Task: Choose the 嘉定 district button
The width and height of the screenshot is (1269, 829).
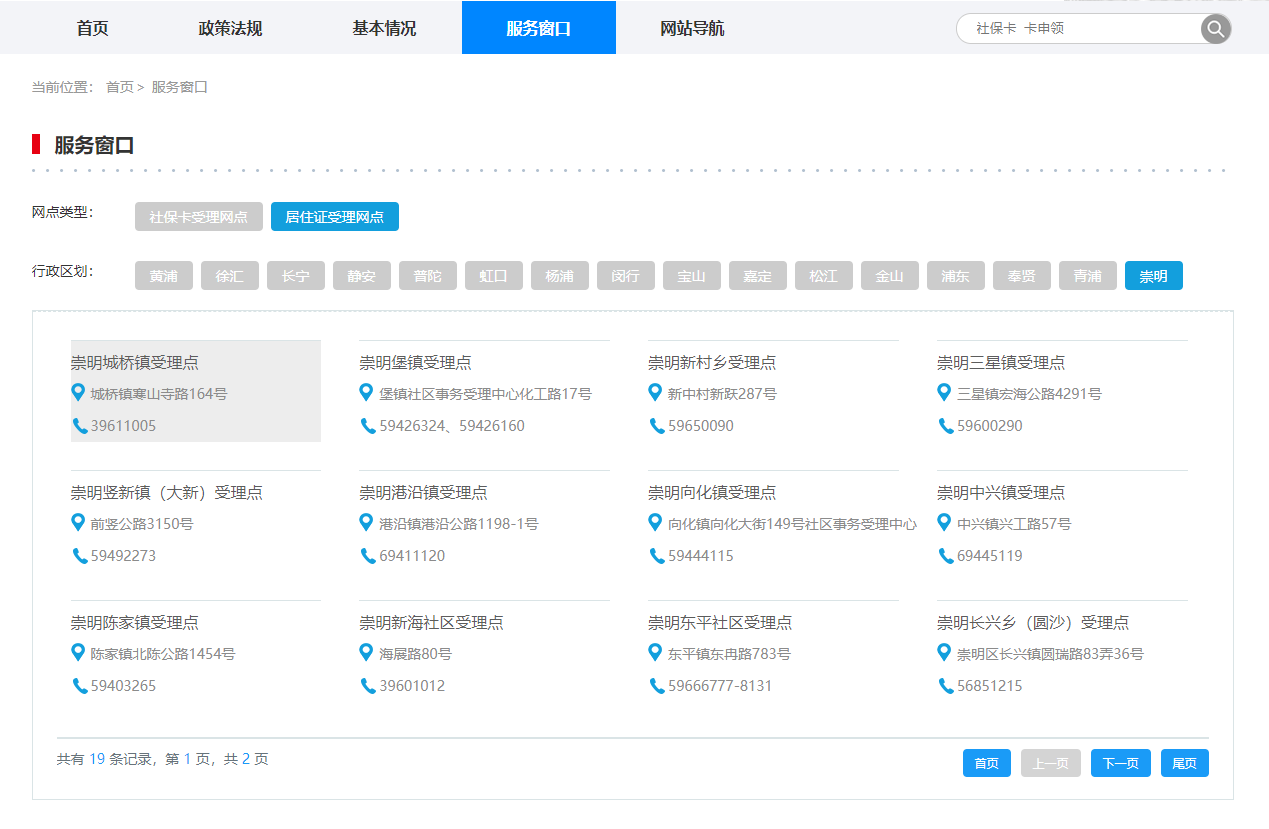Action: [758, 276]
